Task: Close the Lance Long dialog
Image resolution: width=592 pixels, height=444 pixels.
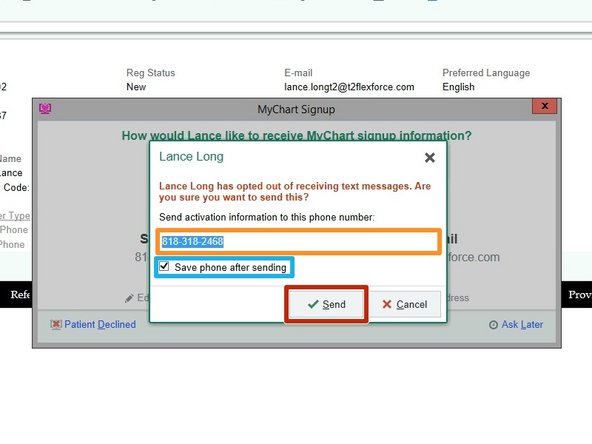Action: tap(430, 157)
